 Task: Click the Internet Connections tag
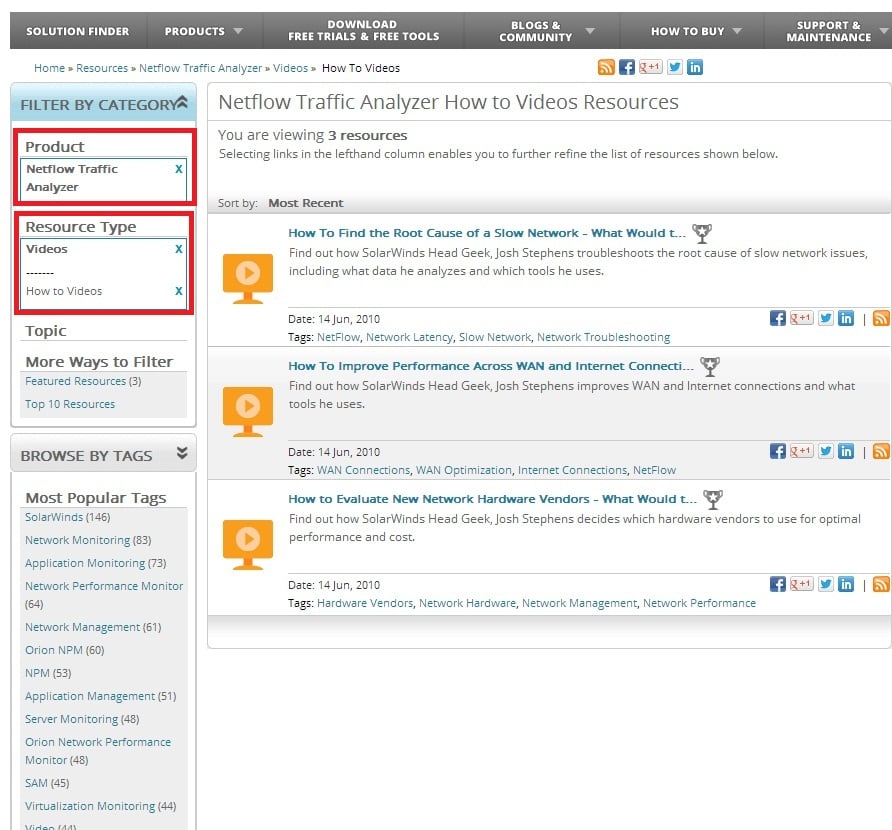pos(572,470)
